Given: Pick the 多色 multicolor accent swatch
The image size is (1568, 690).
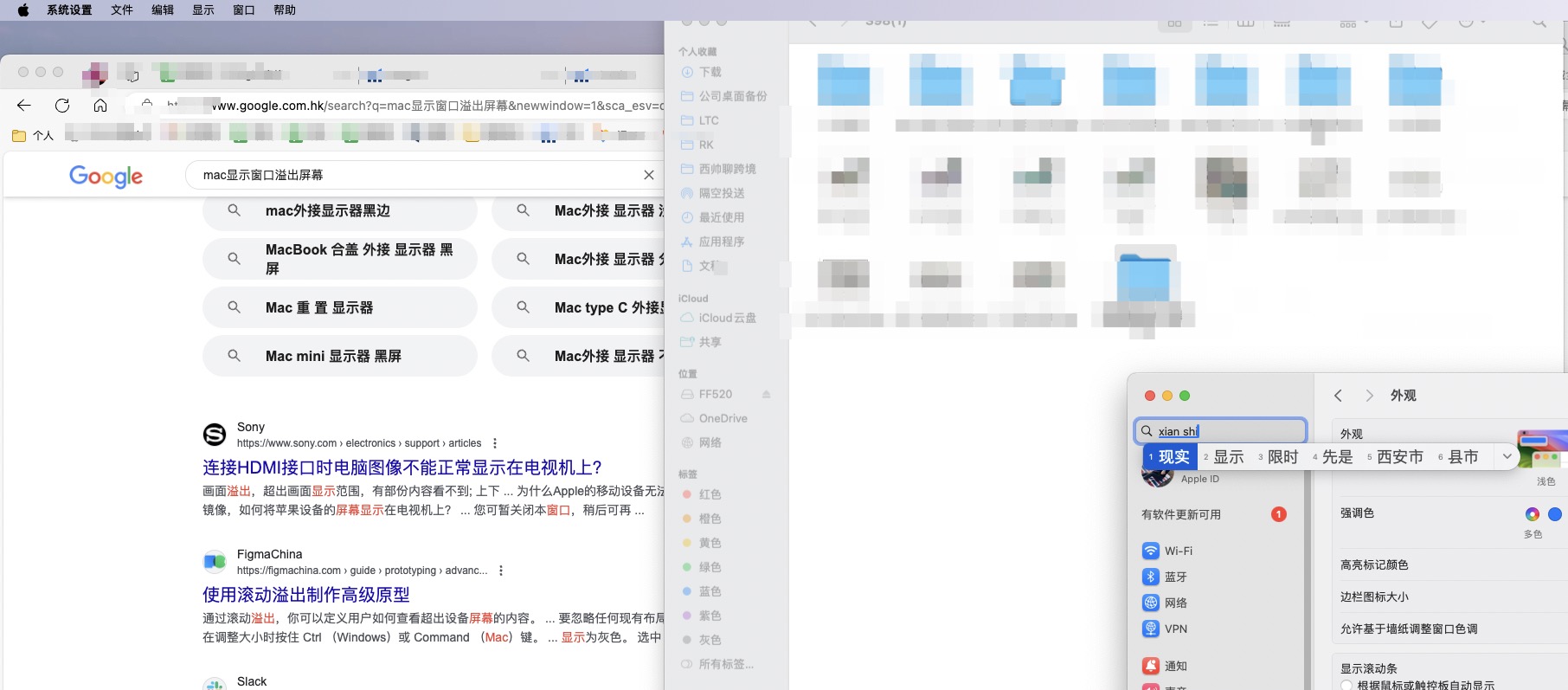Looking at the screenshot, I should (x=1532, y=514).
